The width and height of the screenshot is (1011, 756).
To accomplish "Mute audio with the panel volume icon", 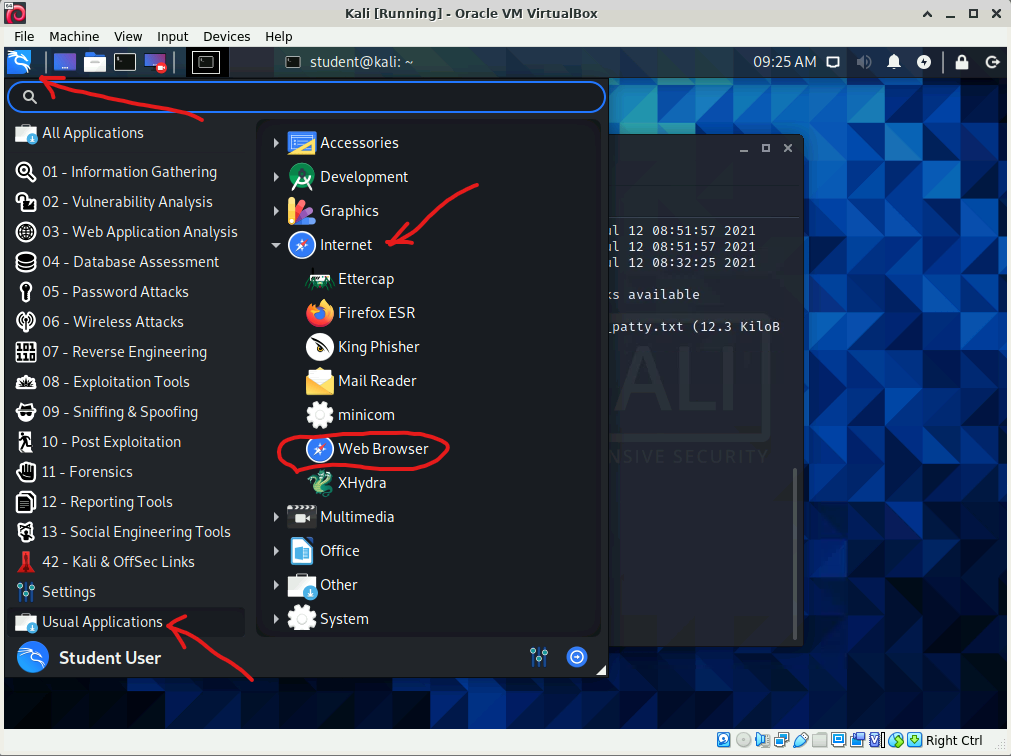I will [863, 63].
